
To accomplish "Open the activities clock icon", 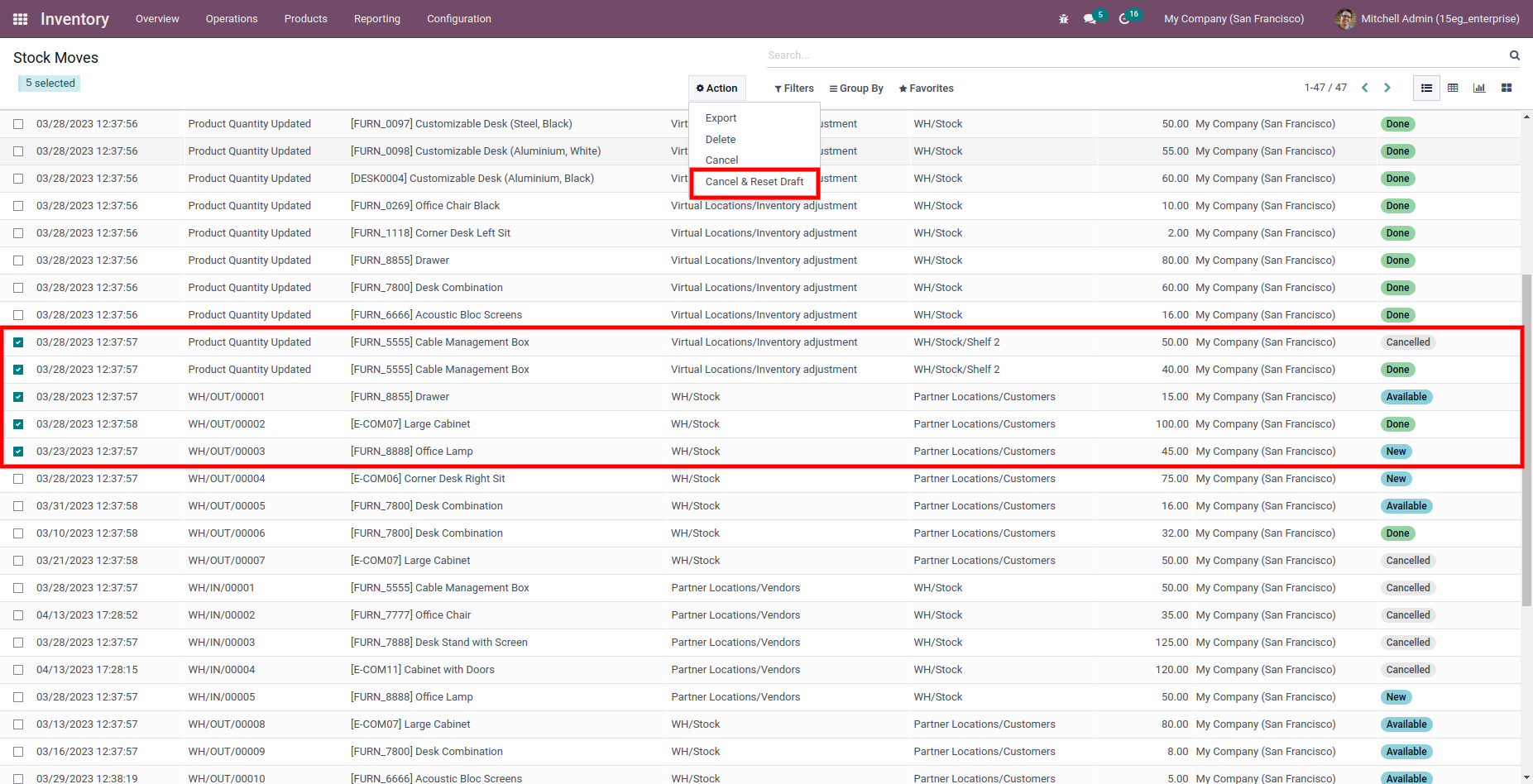I will [1124, 19].
